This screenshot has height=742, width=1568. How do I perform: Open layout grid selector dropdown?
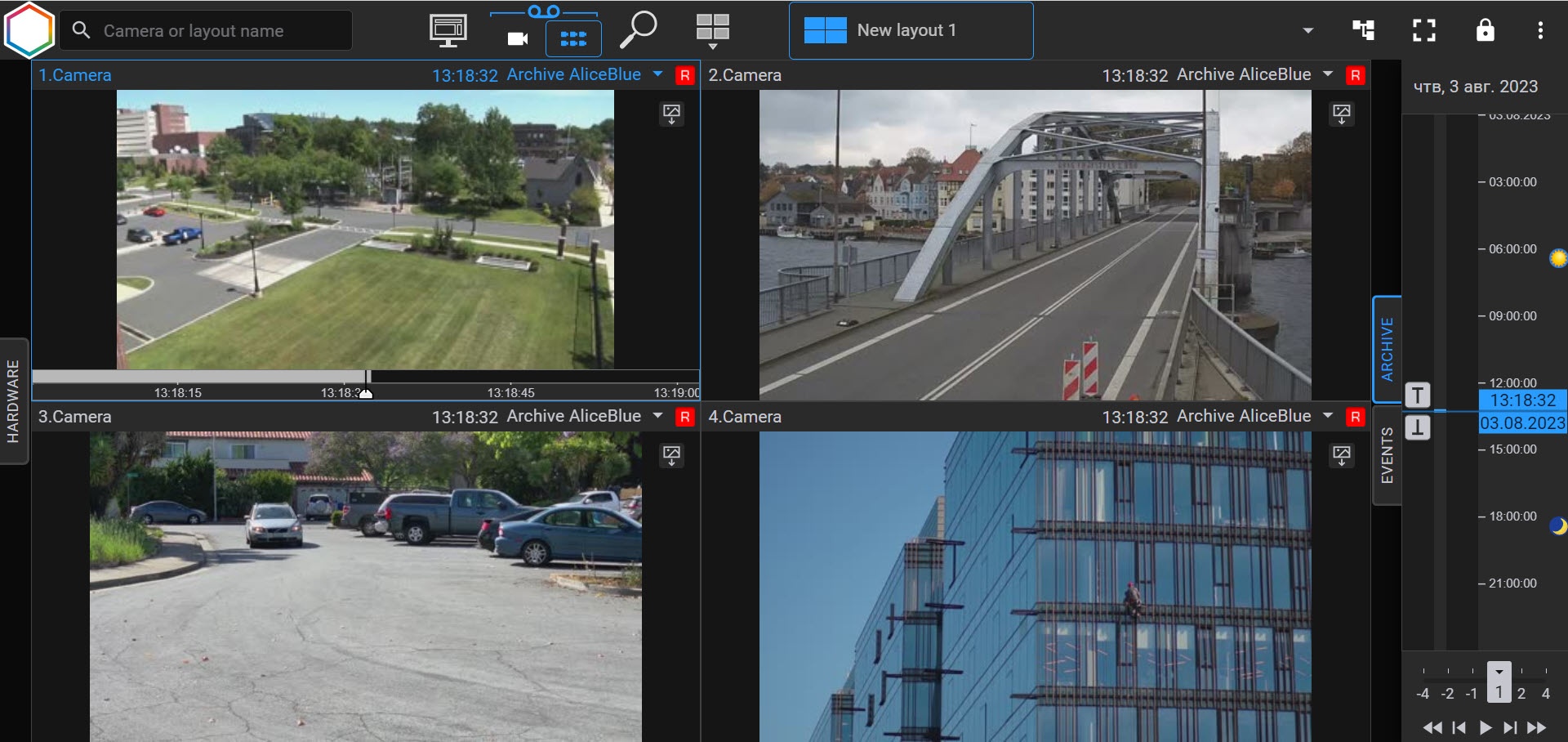click(x=712, y=31)
